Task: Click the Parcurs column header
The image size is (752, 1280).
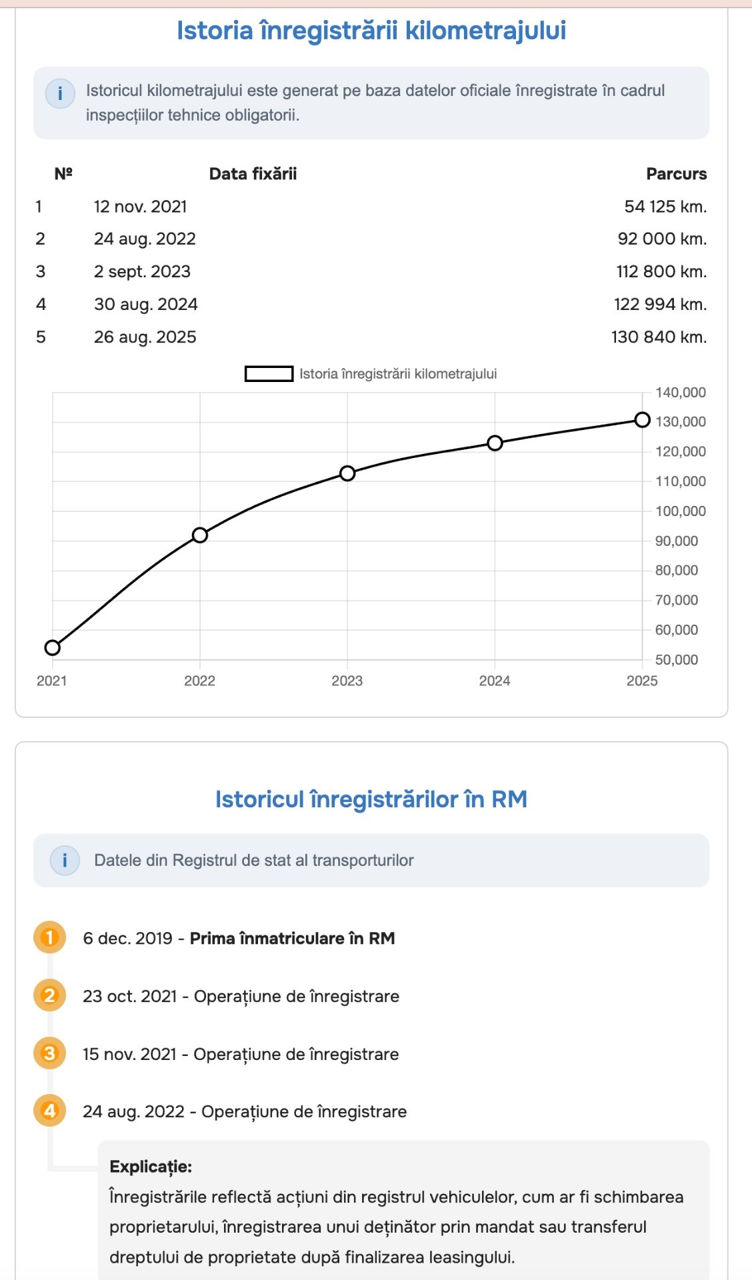Action: coord(677,174)
